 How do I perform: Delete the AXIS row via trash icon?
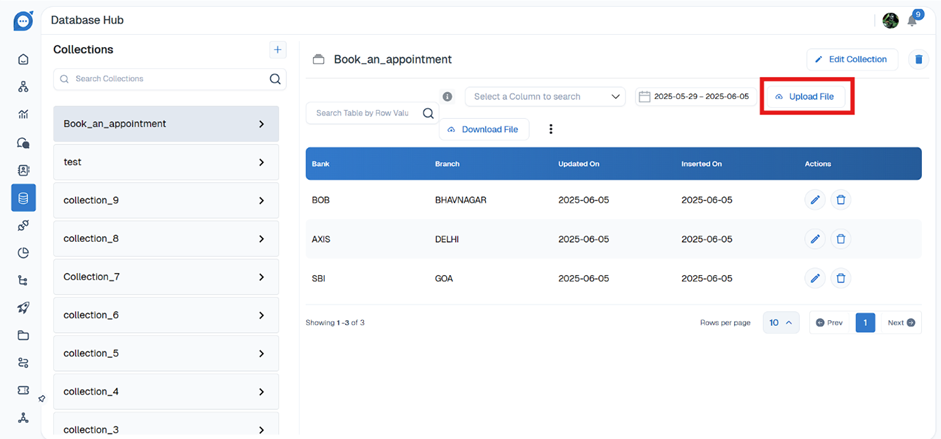point(841,239)
